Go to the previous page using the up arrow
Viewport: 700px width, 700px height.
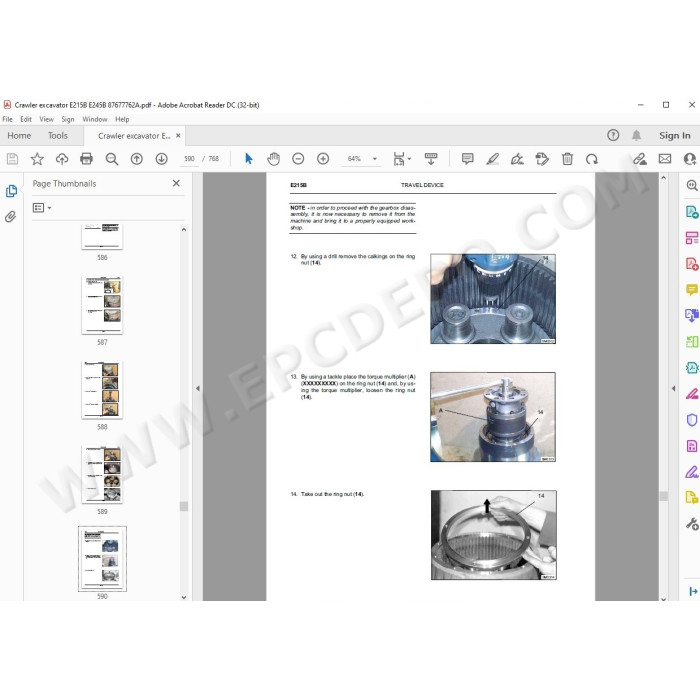coord(137,159)
